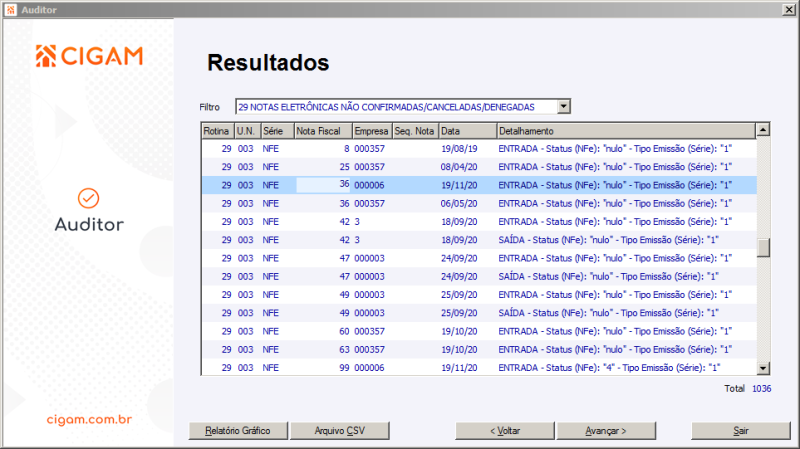Click the Status "4" detail row

pos(609,368)
